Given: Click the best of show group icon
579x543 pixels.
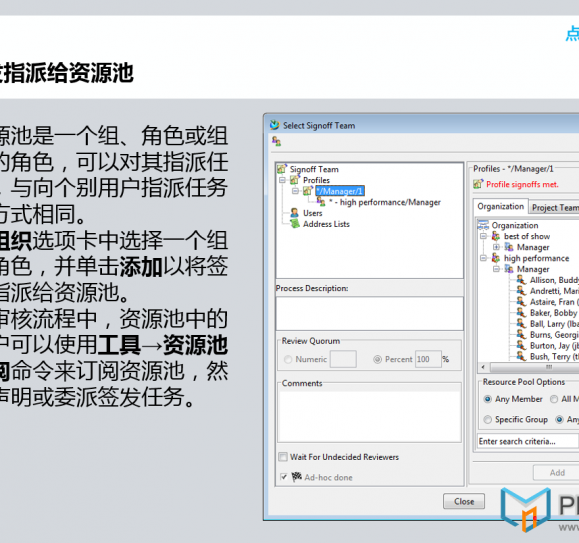Looking at the screenshot, I should [x=496, y=236].
